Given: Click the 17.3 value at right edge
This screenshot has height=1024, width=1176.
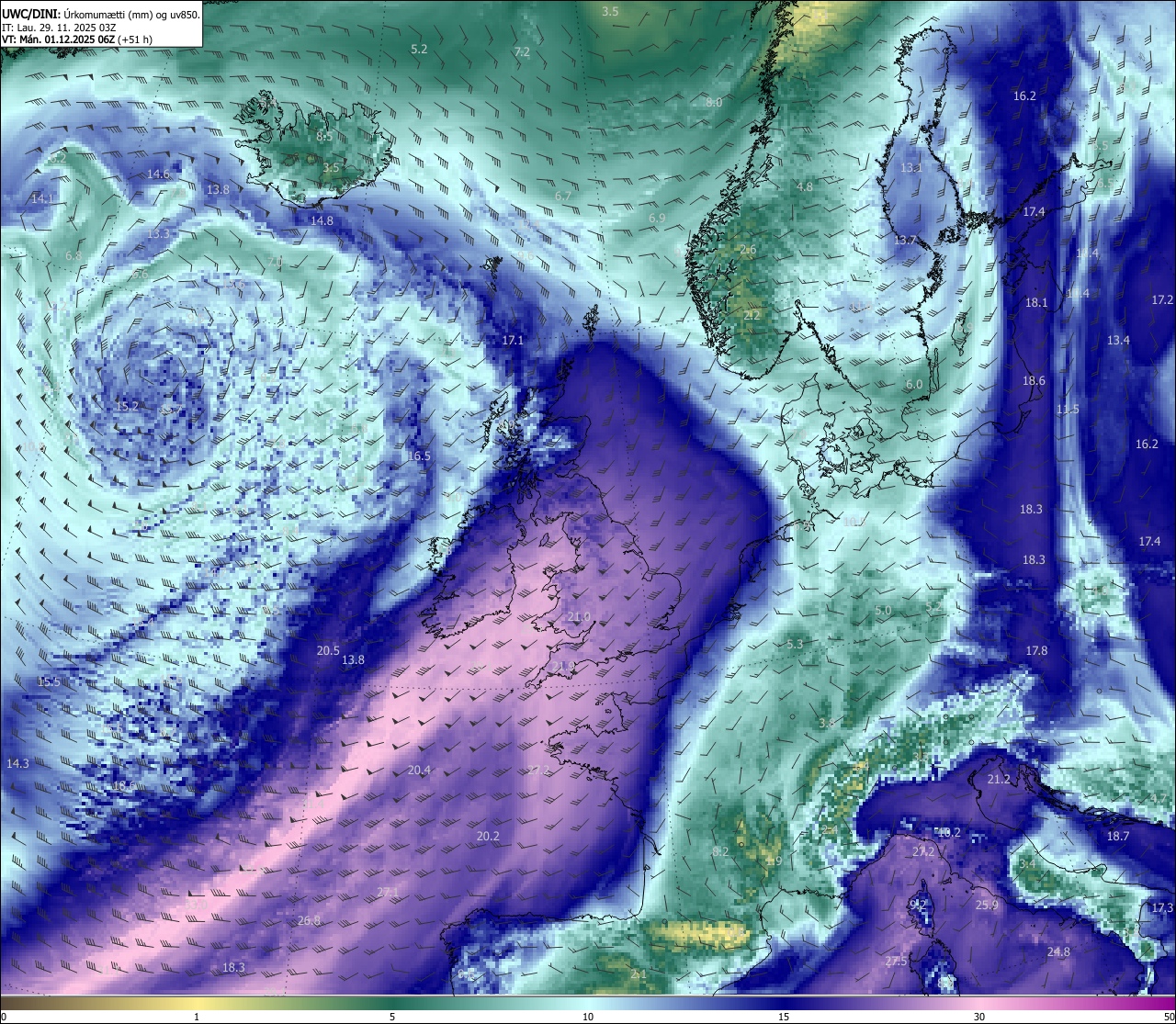Looking at the screenshot, I should (1162, 907).
